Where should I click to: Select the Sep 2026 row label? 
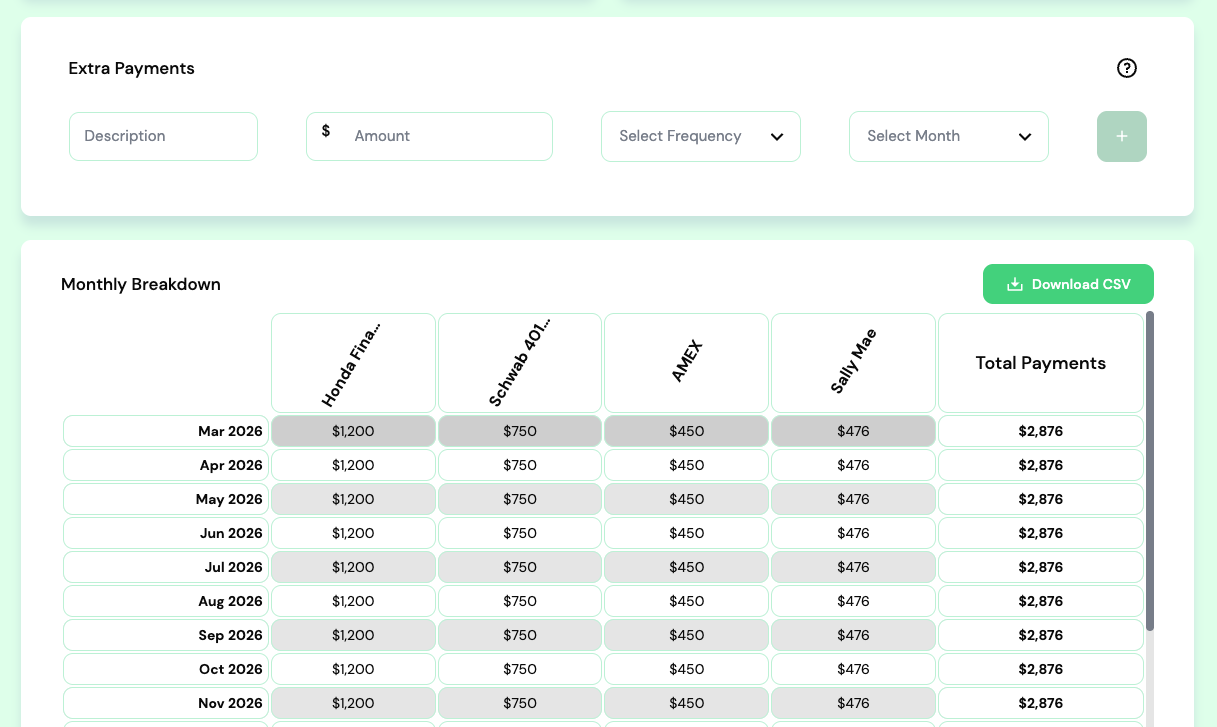point(166,635)
